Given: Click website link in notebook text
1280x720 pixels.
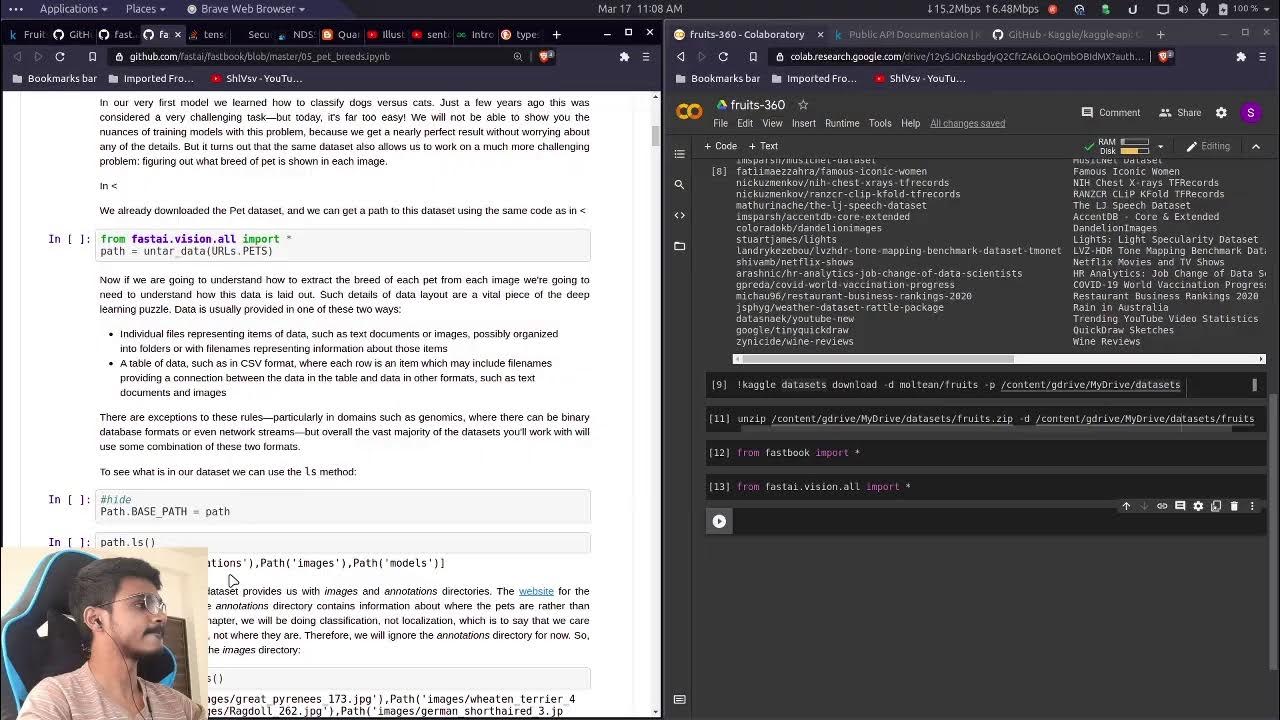Looking at the screenshot, I should point(536,591).
